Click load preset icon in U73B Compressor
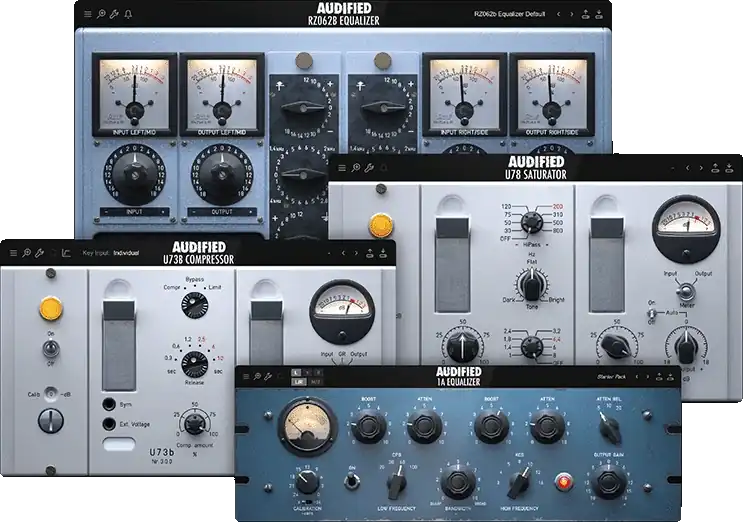743x522 pixels. point(370,253)
